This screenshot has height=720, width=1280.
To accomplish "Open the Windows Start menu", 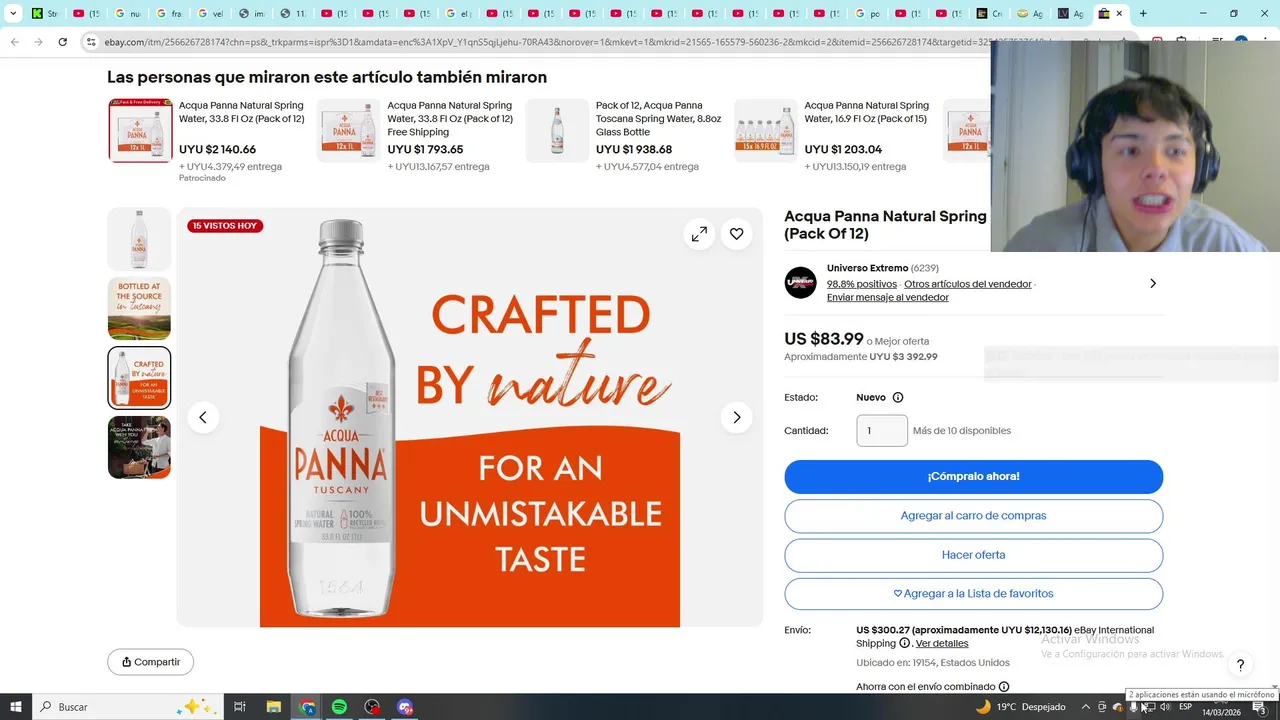I will pyautogui.click(x=16, y=707).
